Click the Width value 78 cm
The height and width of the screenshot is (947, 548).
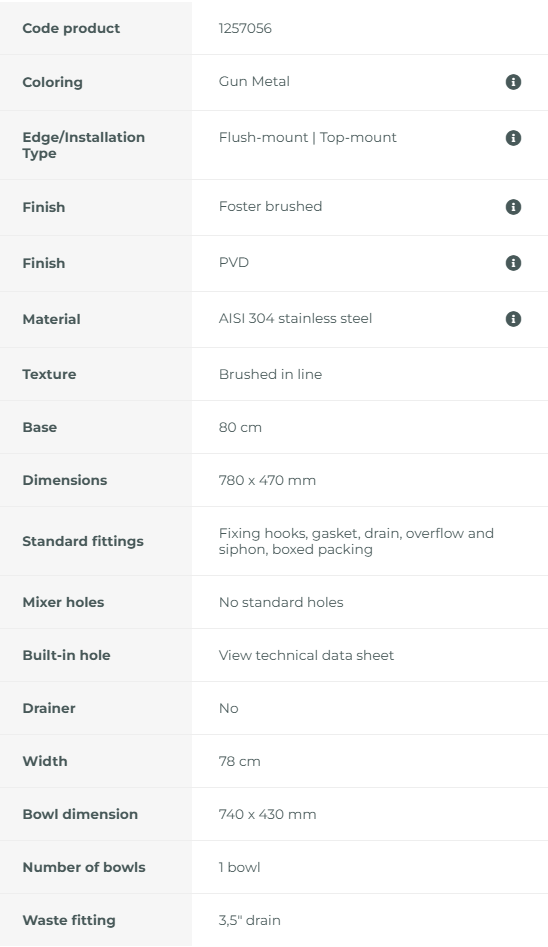coord(240,762)
